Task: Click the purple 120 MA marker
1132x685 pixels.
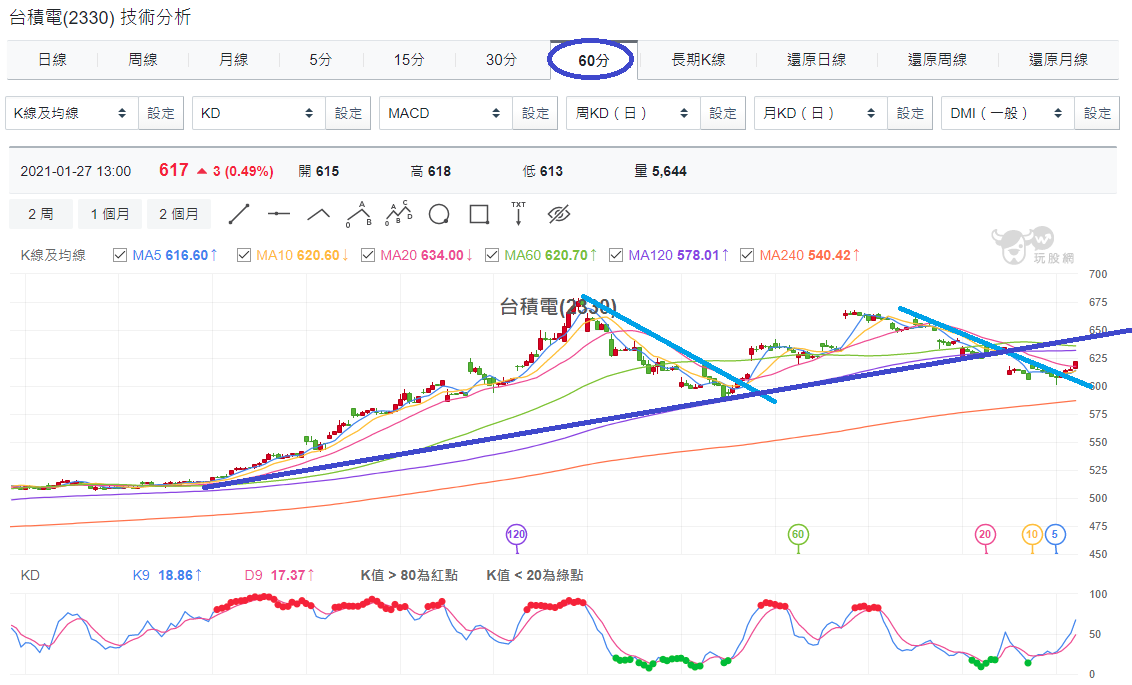Action: click(x=516, y=535)
